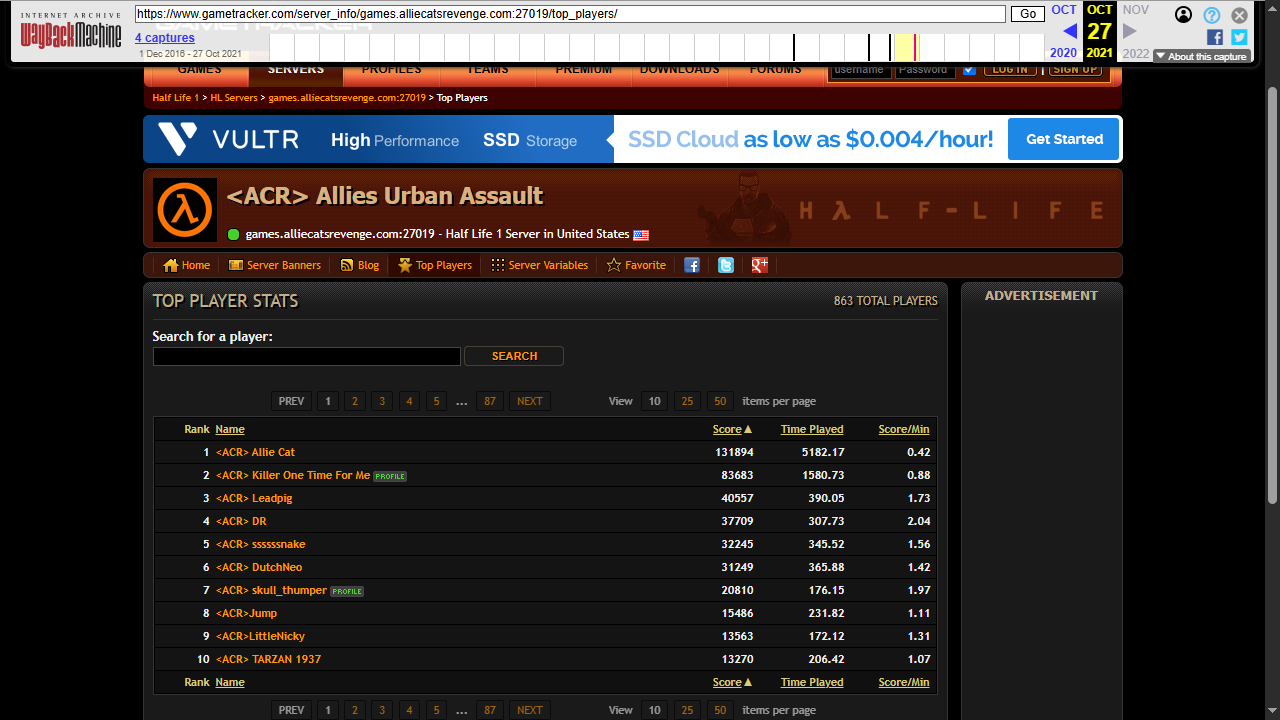This screenshot has width=1280, height=720.
Task: Open player <ACR>Jump
Action: 247,614
